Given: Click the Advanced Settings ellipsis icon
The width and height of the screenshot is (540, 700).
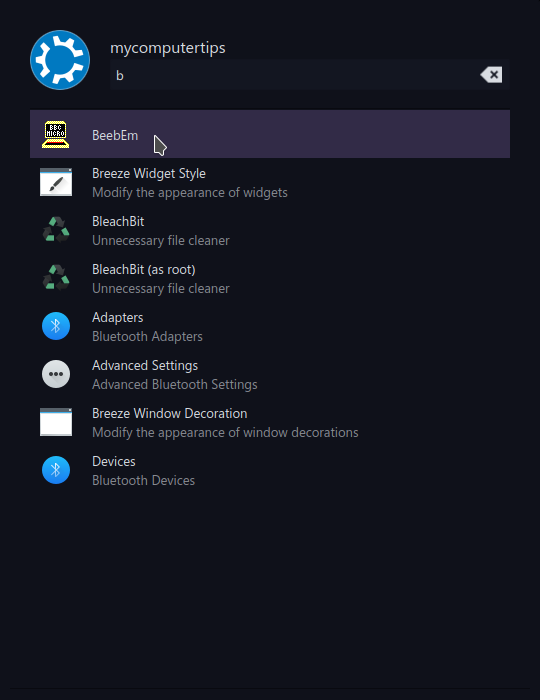Looking at the screenshot, I should click(56, 374).
